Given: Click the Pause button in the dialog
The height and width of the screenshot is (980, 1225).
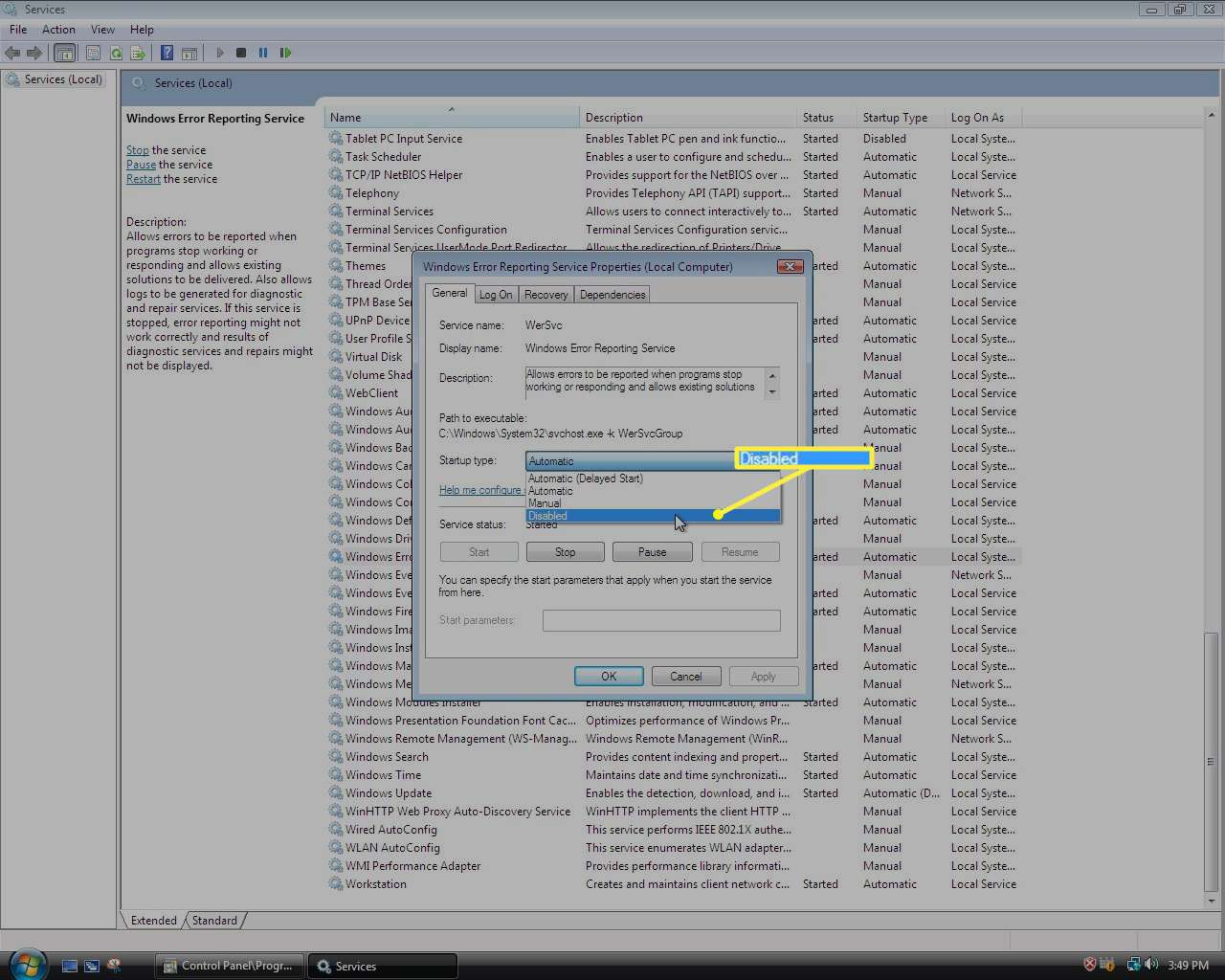Looking at the screenshot, I should pos(653,552).
